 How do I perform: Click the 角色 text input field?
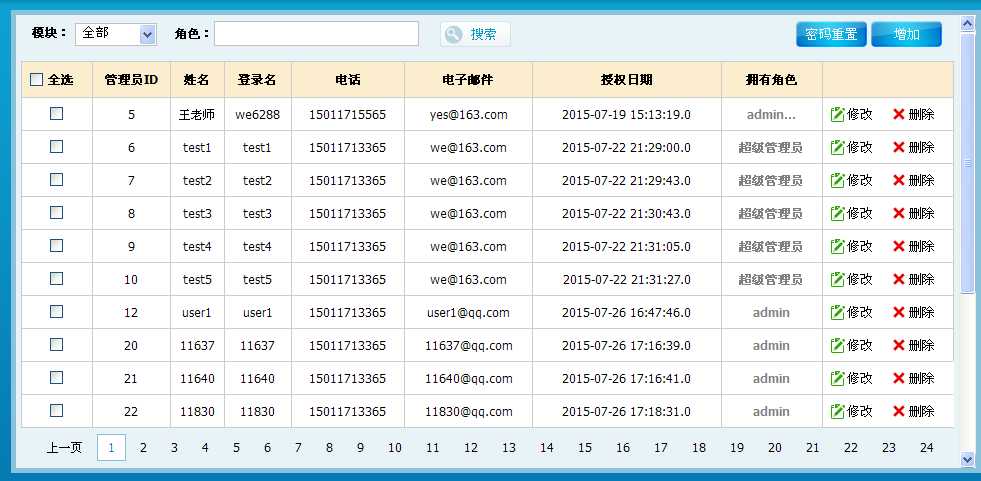click(317, 34)
